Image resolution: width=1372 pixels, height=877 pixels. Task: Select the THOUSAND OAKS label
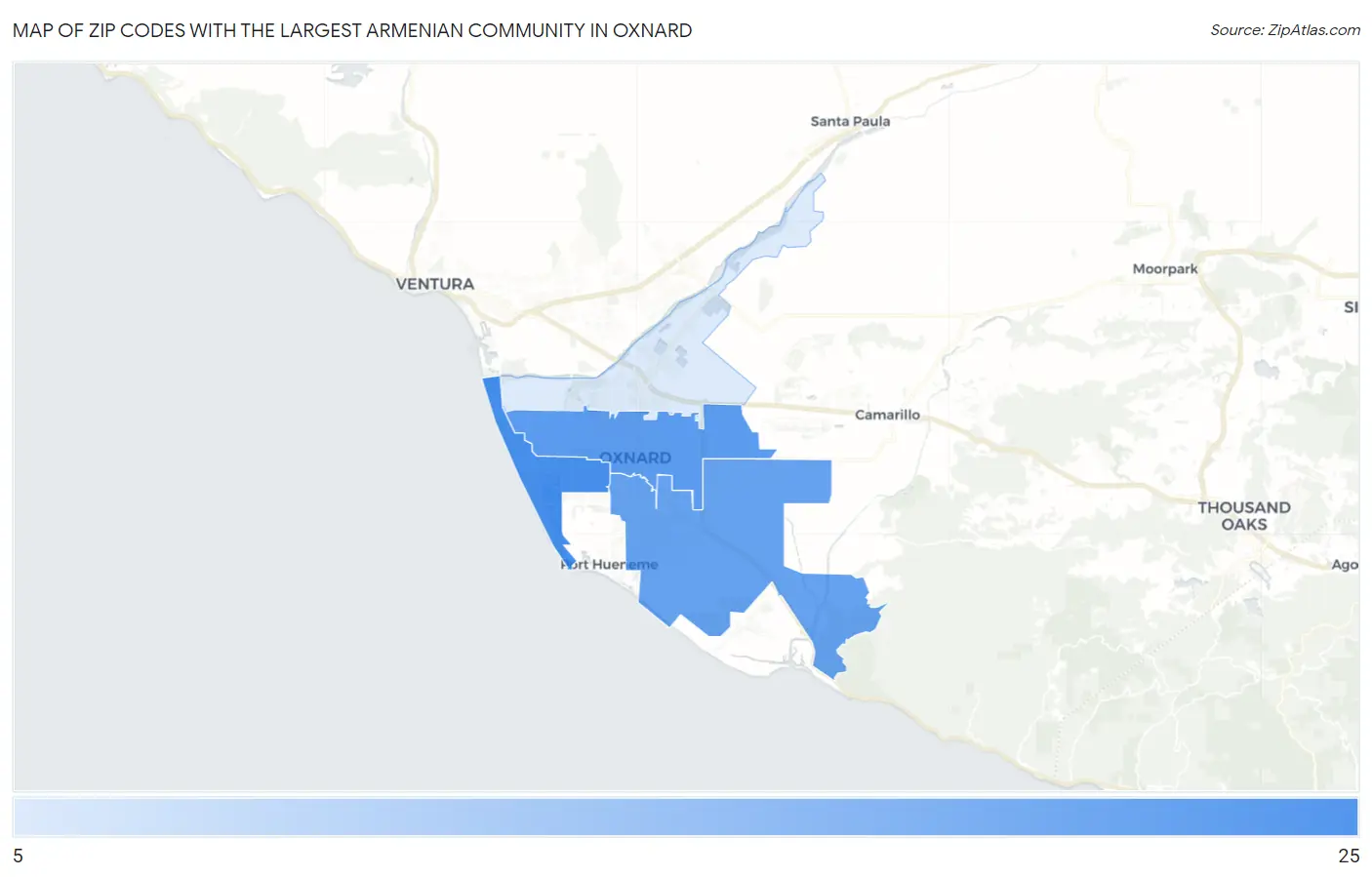pyautogui.click(x=1244, y=516)
